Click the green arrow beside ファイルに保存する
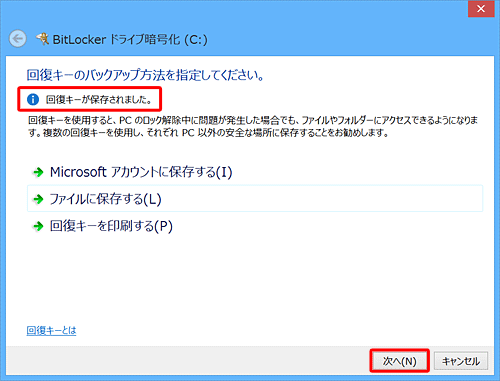 (x=38, y=199)
